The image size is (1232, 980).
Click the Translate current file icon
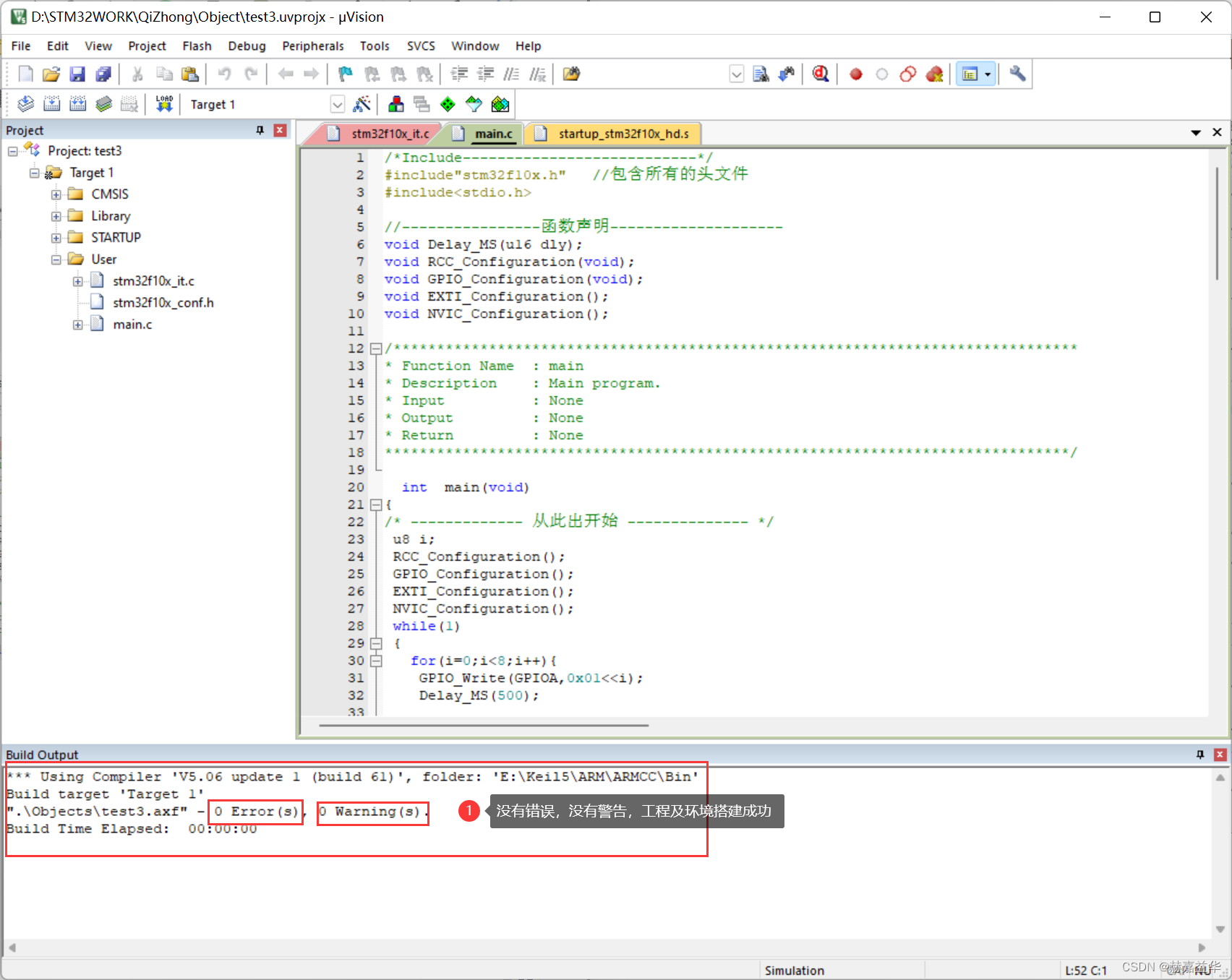pos(25,104)
